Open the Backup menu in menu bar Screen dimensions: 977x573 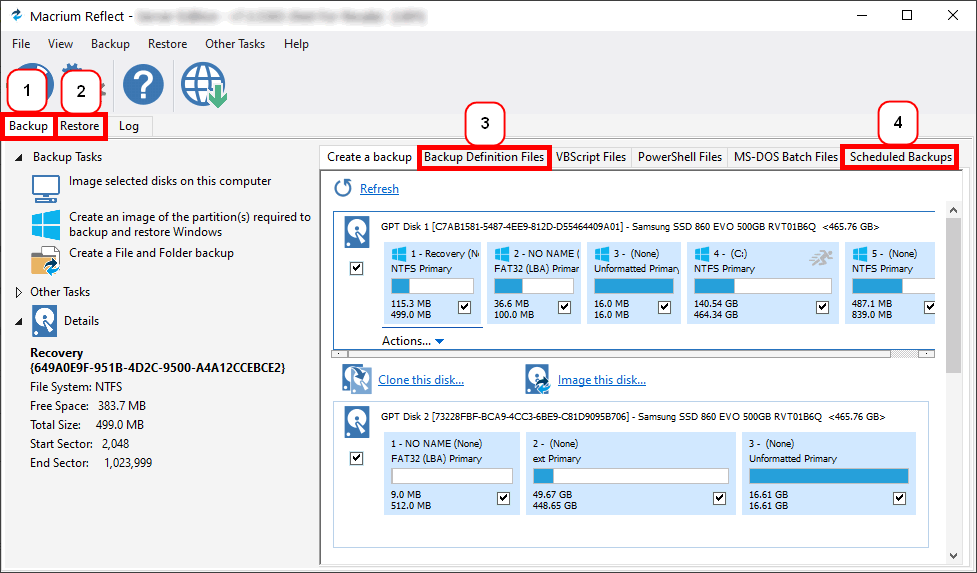tap(110, 44)
